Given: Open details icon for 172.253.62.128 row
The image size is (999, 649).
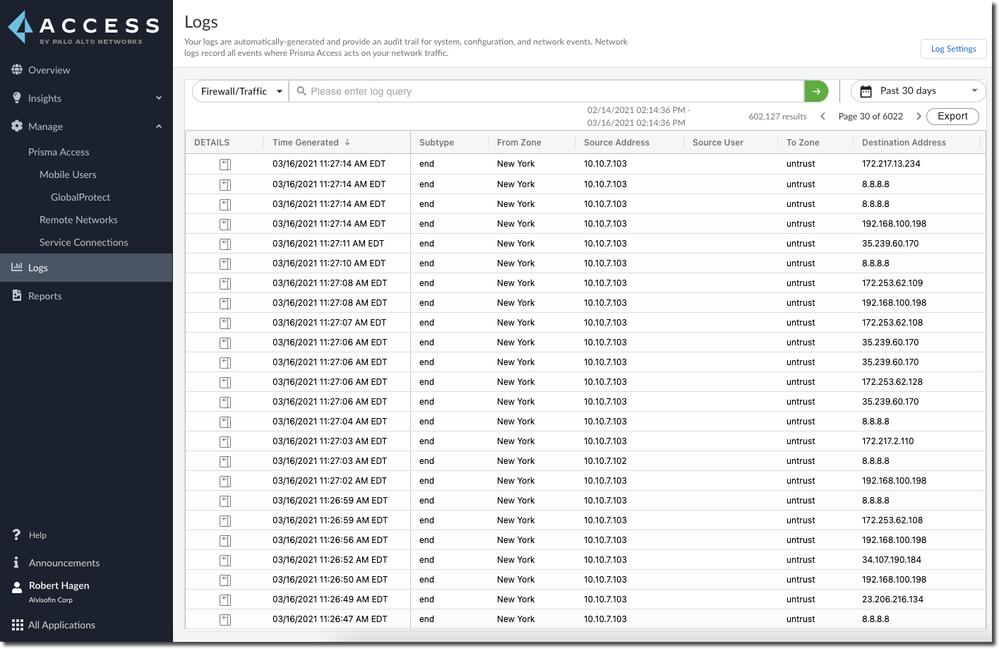Looking at the screenshot, I should click(225, 382).
